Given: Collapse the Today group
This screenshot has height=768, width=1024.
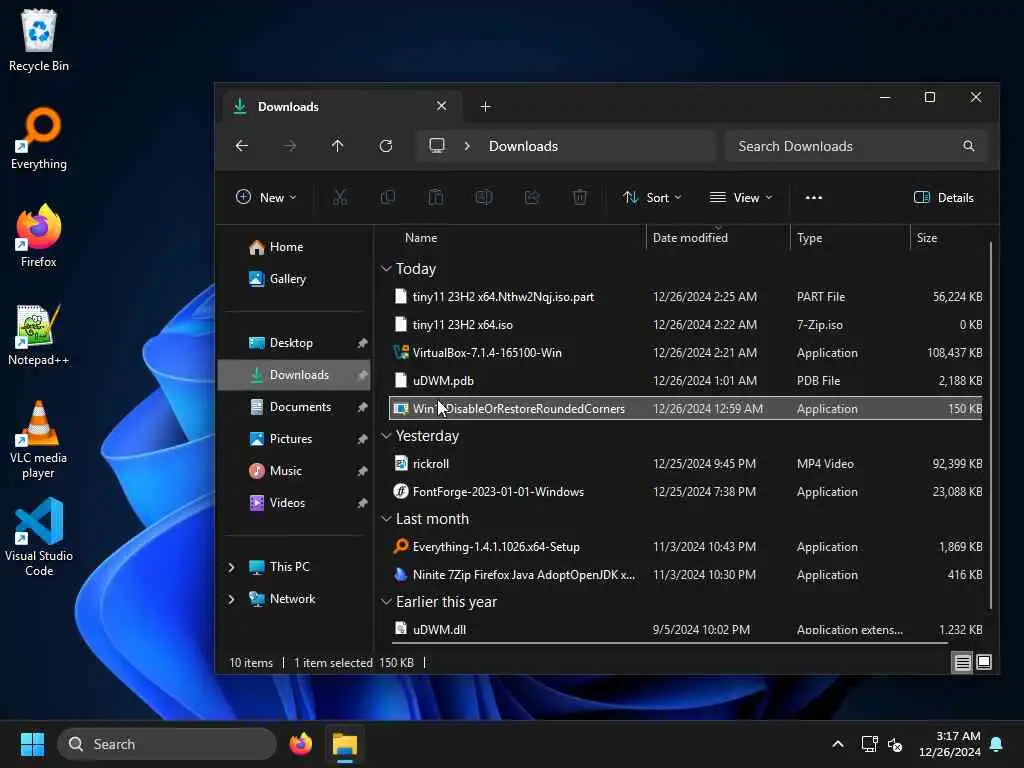Looking at the screenshot, I should tap(386, 269).
